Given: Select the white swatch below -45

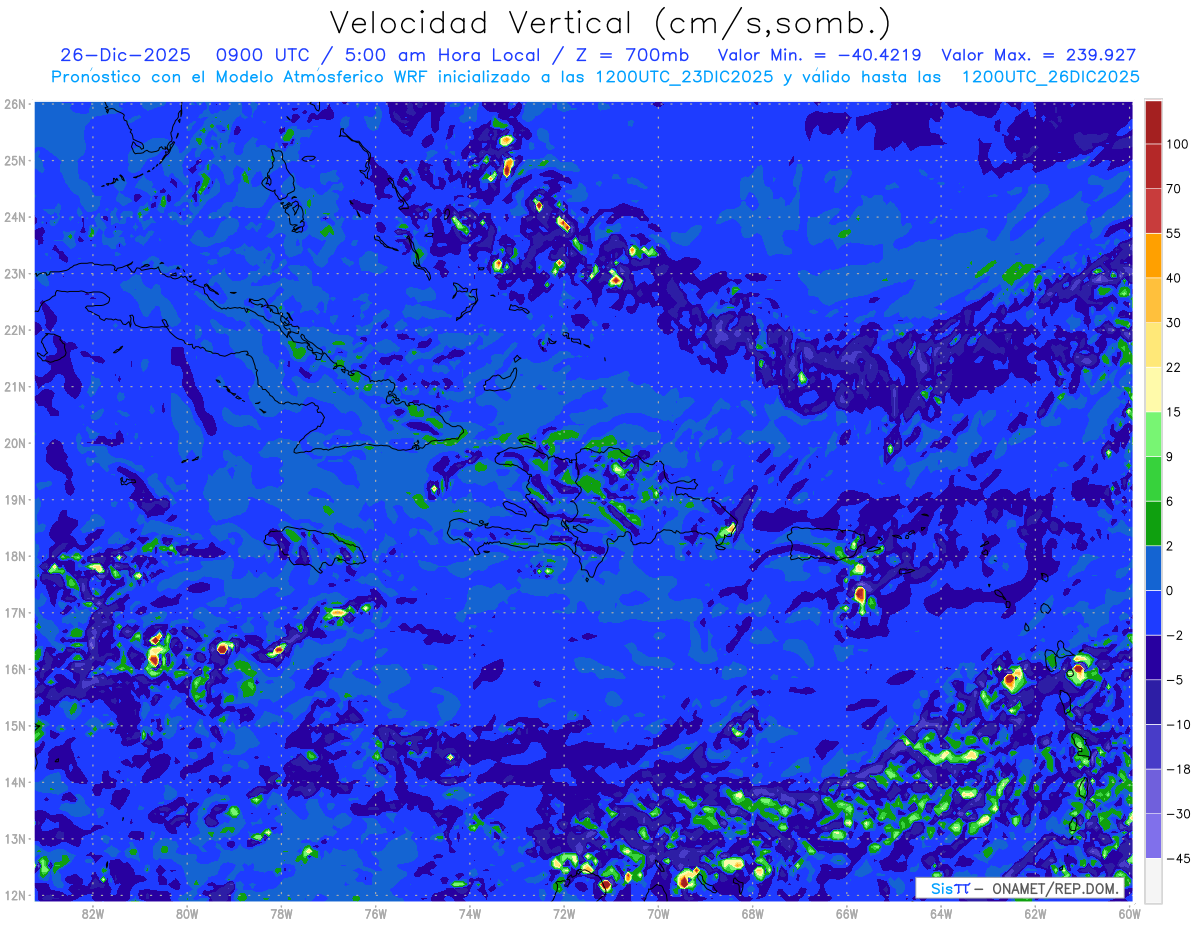Looking at the screenshot, I should coord(1153,879).
